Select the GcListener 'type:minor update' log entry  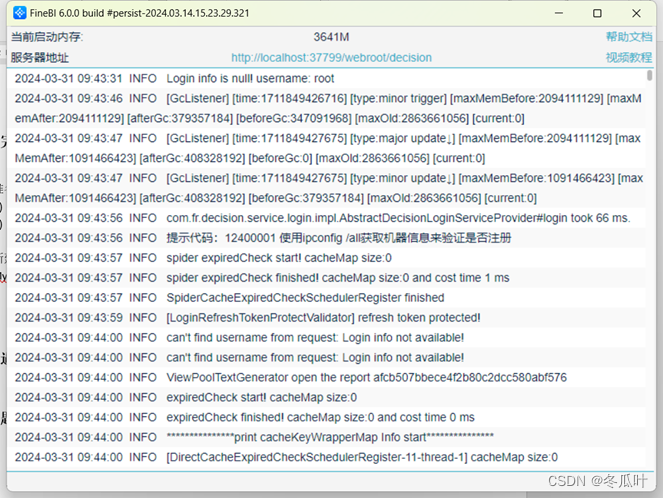[328, 188]
